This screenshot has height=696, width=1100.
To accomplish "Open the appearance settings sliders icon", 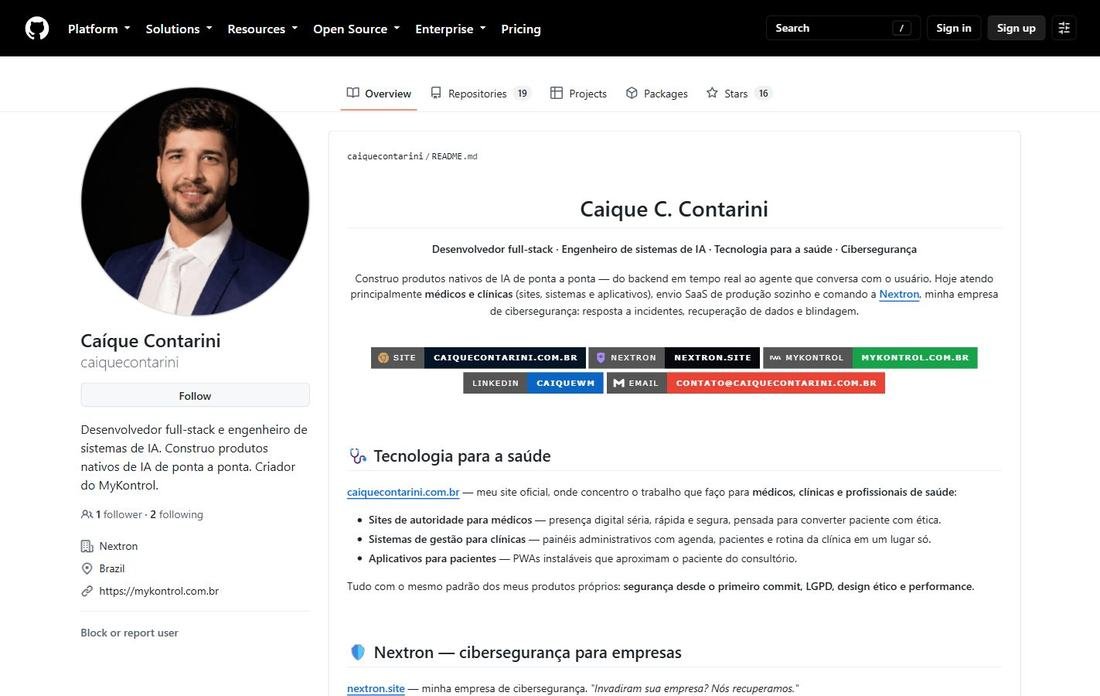I will click(x=1064, y=28).
